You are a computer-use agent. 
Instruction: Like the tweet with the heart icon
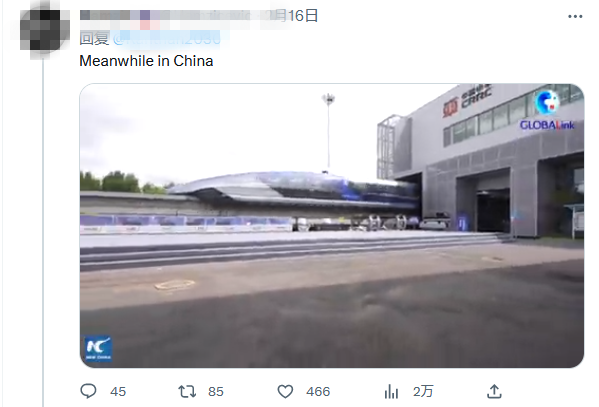(x=285, y=391)
